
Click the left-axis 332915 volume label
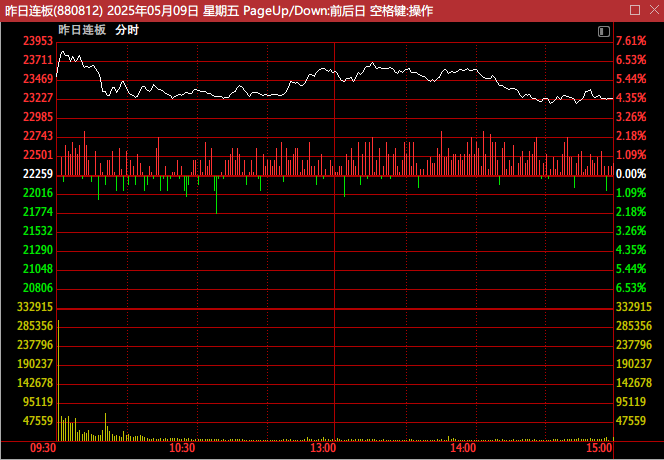pyautogui.click(x=35, y=307)
